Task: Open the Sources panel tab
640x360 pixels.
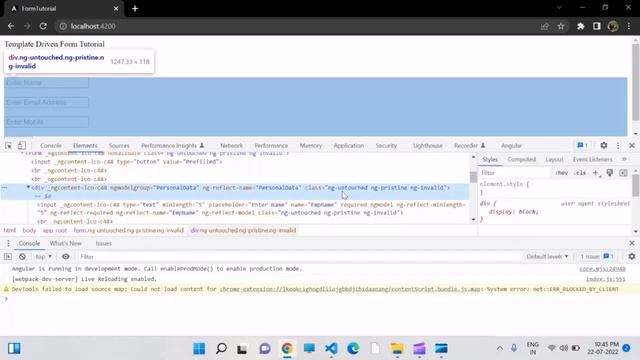Action: [119, 145]
